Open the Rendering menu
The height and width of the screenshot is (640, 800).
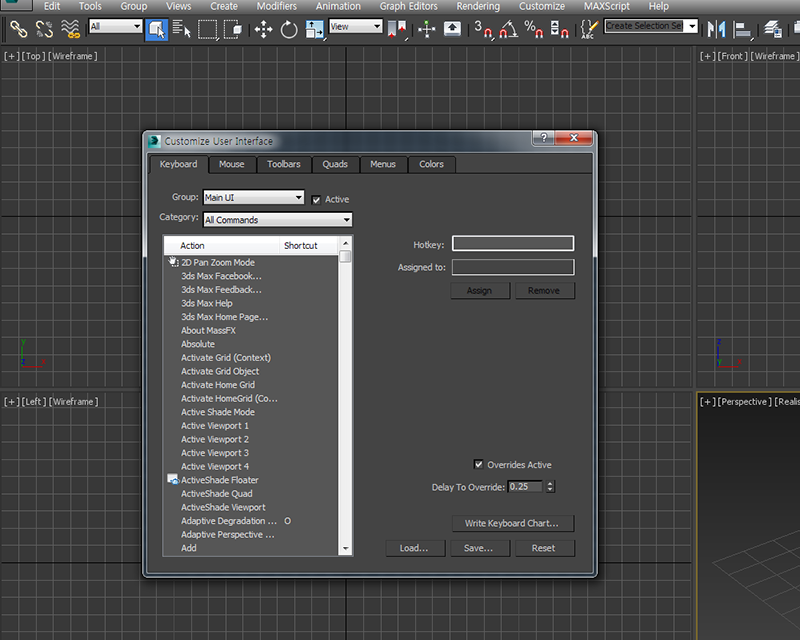click(x=478, y=6)
